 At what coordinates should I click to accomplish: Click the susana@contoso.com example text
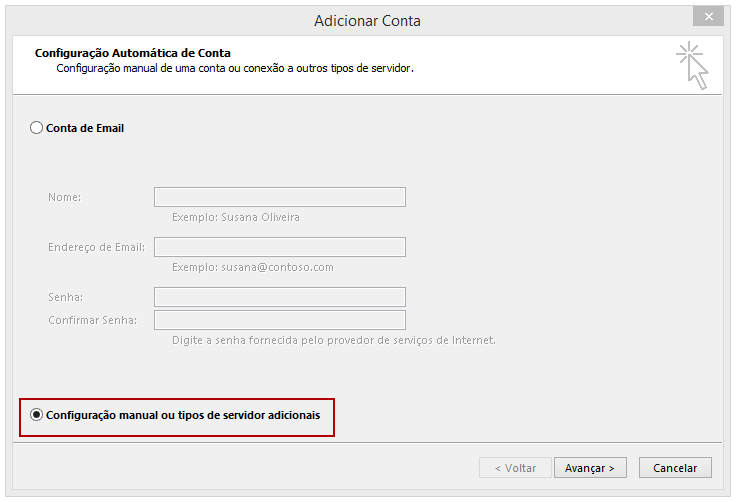277,267
